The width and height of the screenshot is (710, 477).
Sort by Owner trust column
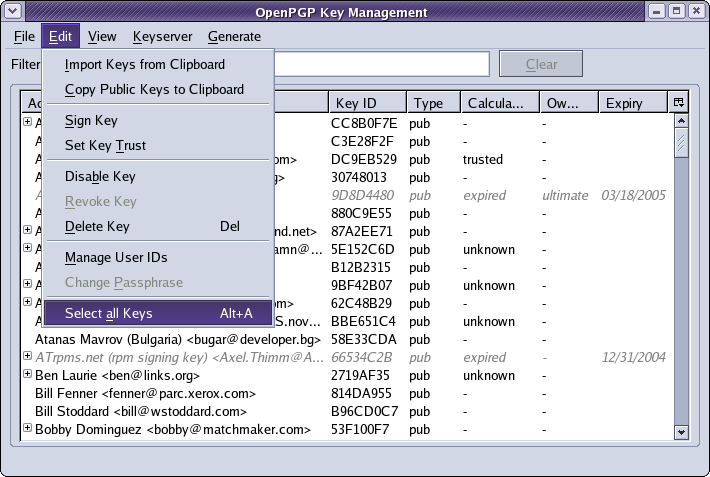[x=569, y=103]
